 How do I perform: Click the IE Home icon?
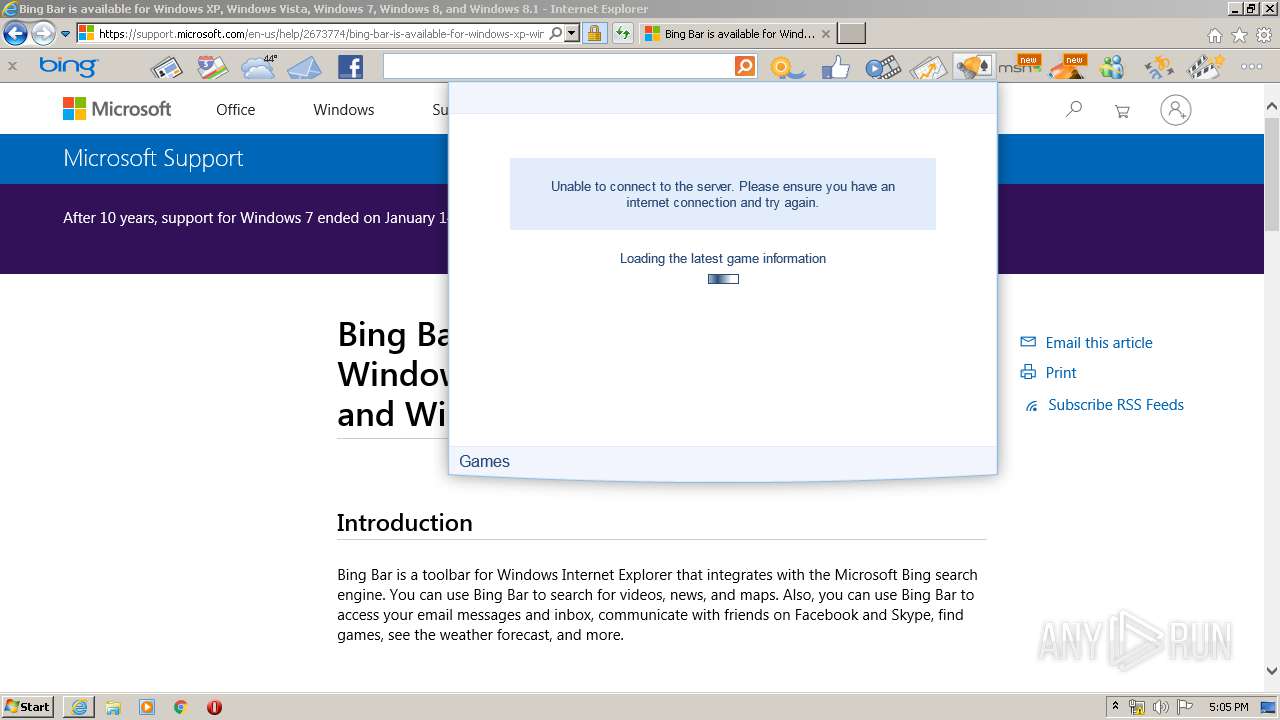click(1214, 35)
